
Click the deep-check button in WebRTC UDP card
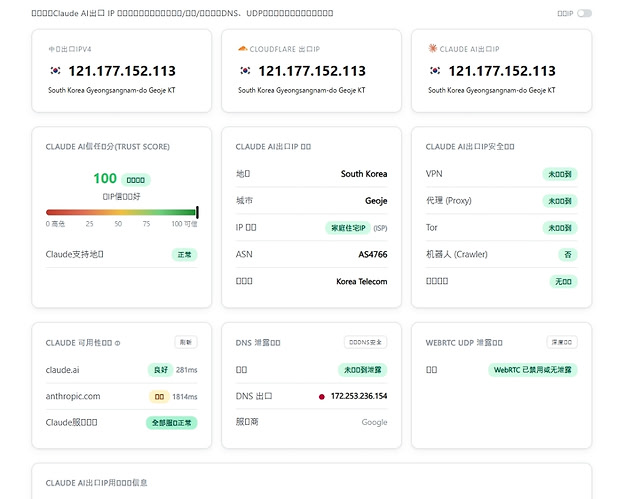tap(562, 342)
